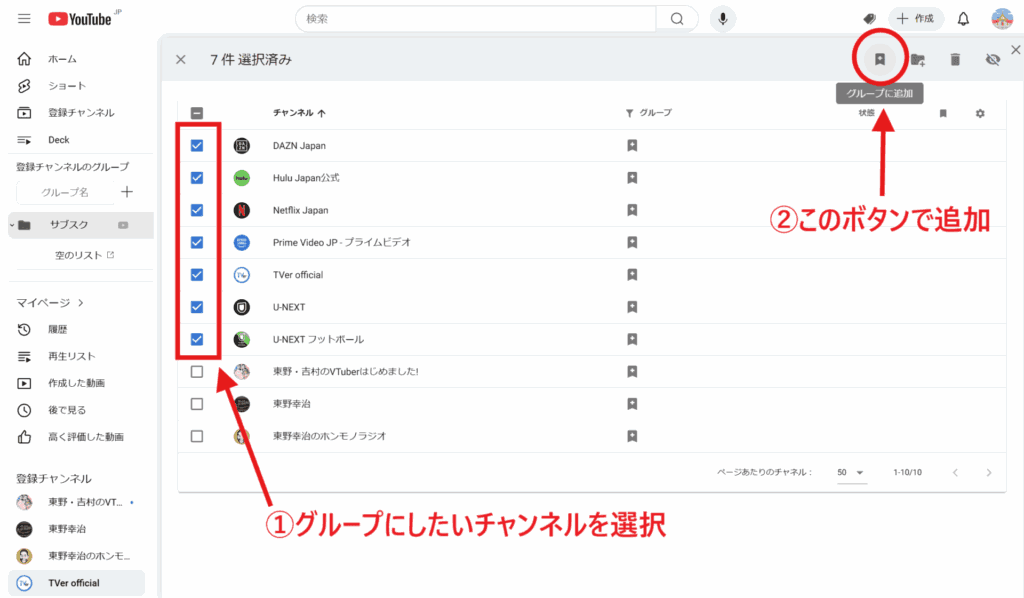1024x598 pixels.
Task: Expand the マイページ chevron
Action: coord(81,302)
